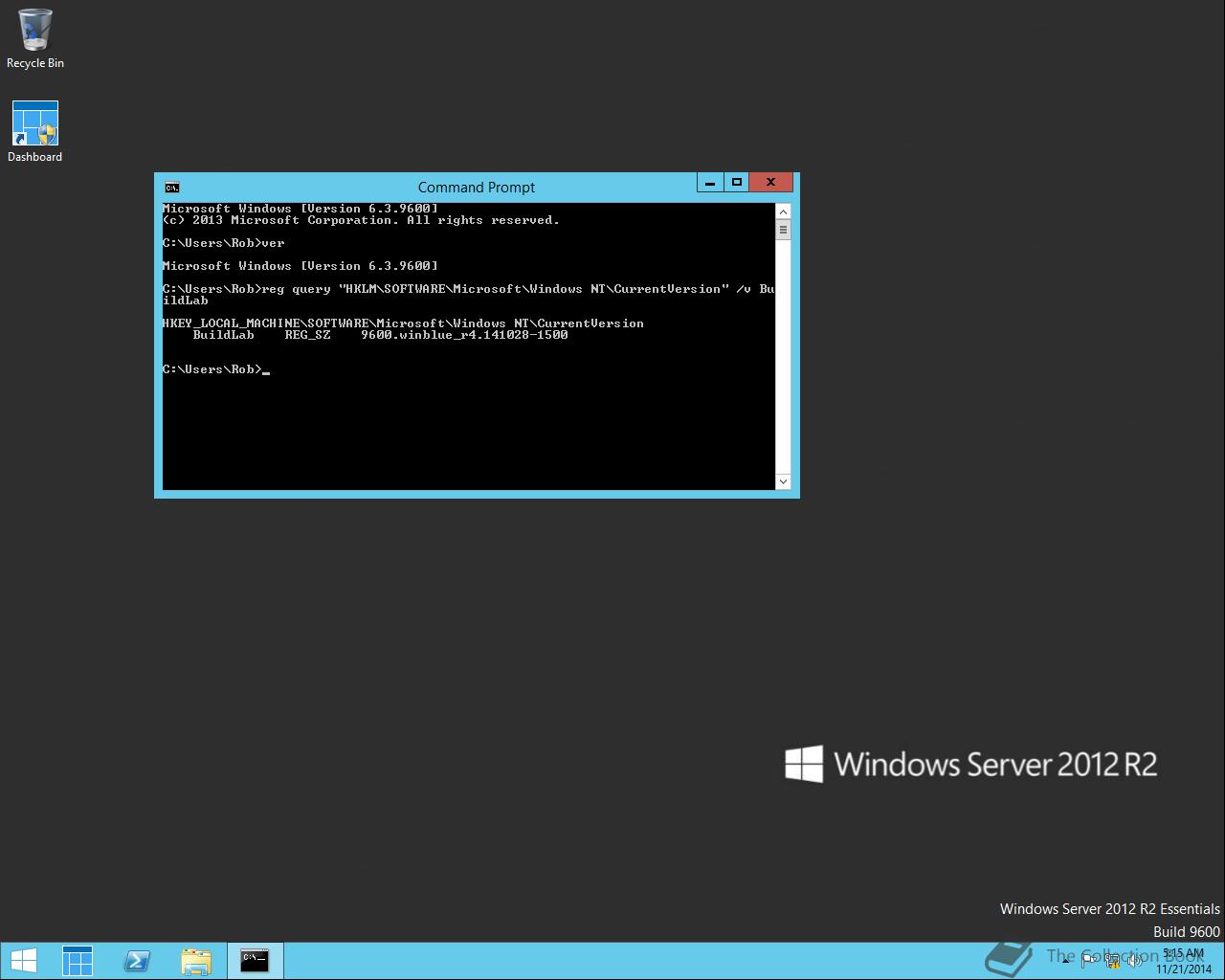
Task: Select the Dashboard shortcut on the desktop
Action: coord(35,132)
